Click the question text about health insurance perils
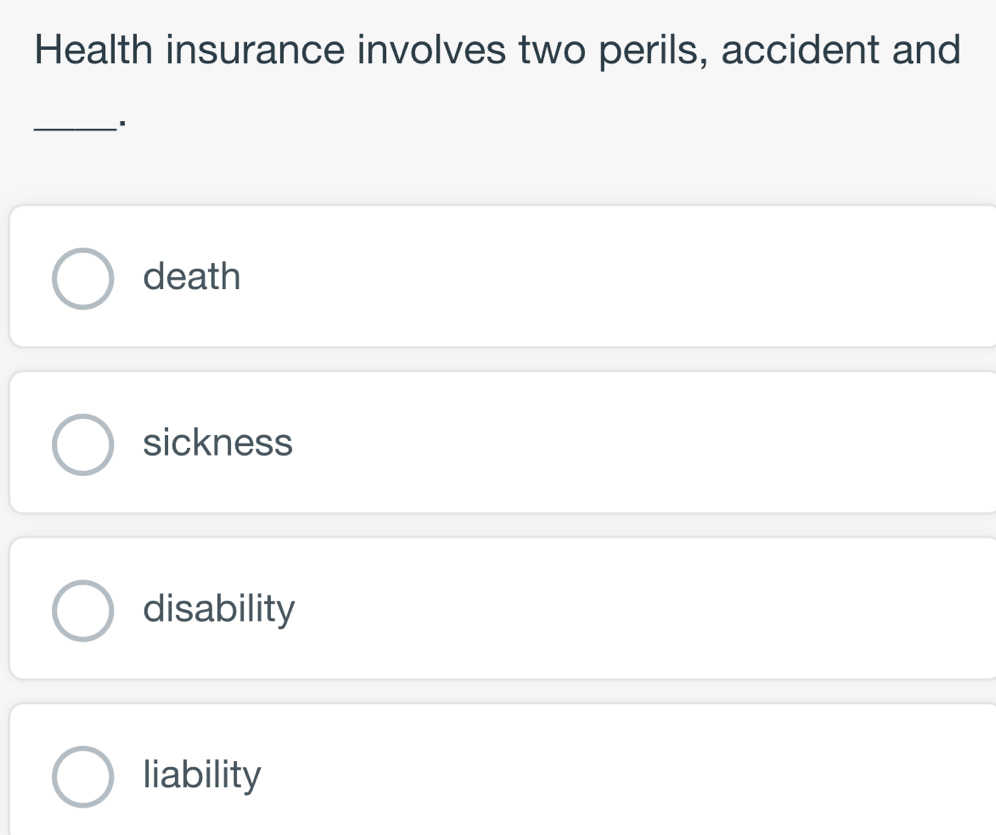Screen dimensions: 996x835 pos(497,49)
